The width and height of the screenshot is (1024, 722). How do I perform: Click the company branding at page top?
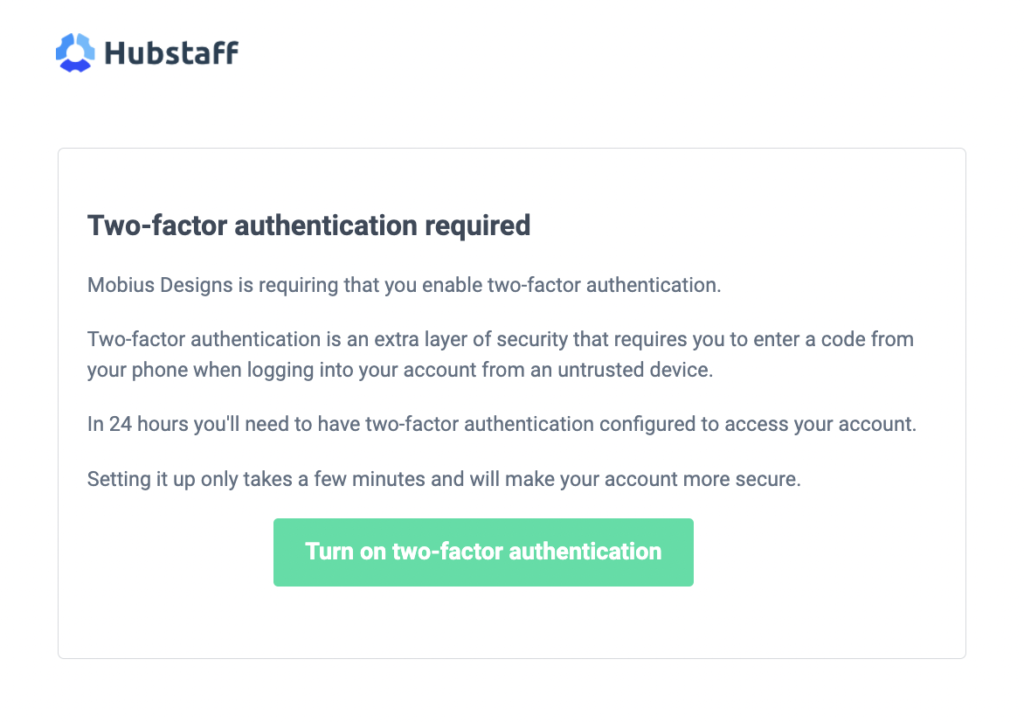tap(145, 51)
